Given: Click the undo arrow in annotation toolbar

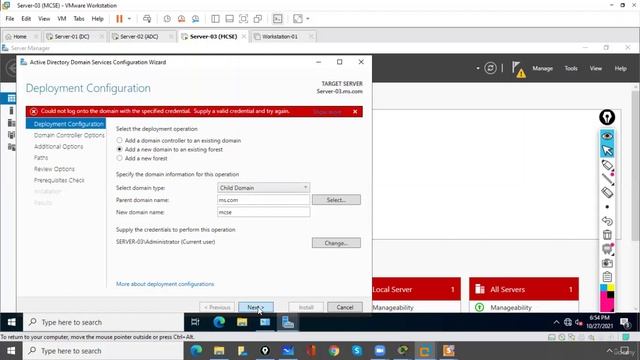Looking at the screenshot, I should [x=607, y=221].
